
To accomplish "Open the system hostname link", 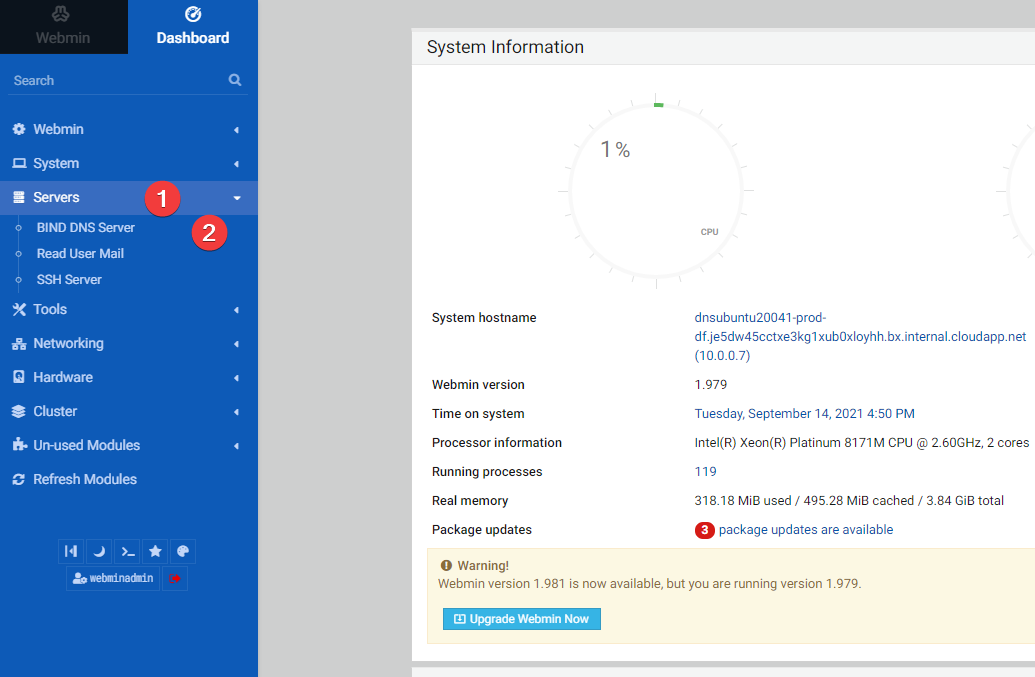I will [x=860, y=337].
